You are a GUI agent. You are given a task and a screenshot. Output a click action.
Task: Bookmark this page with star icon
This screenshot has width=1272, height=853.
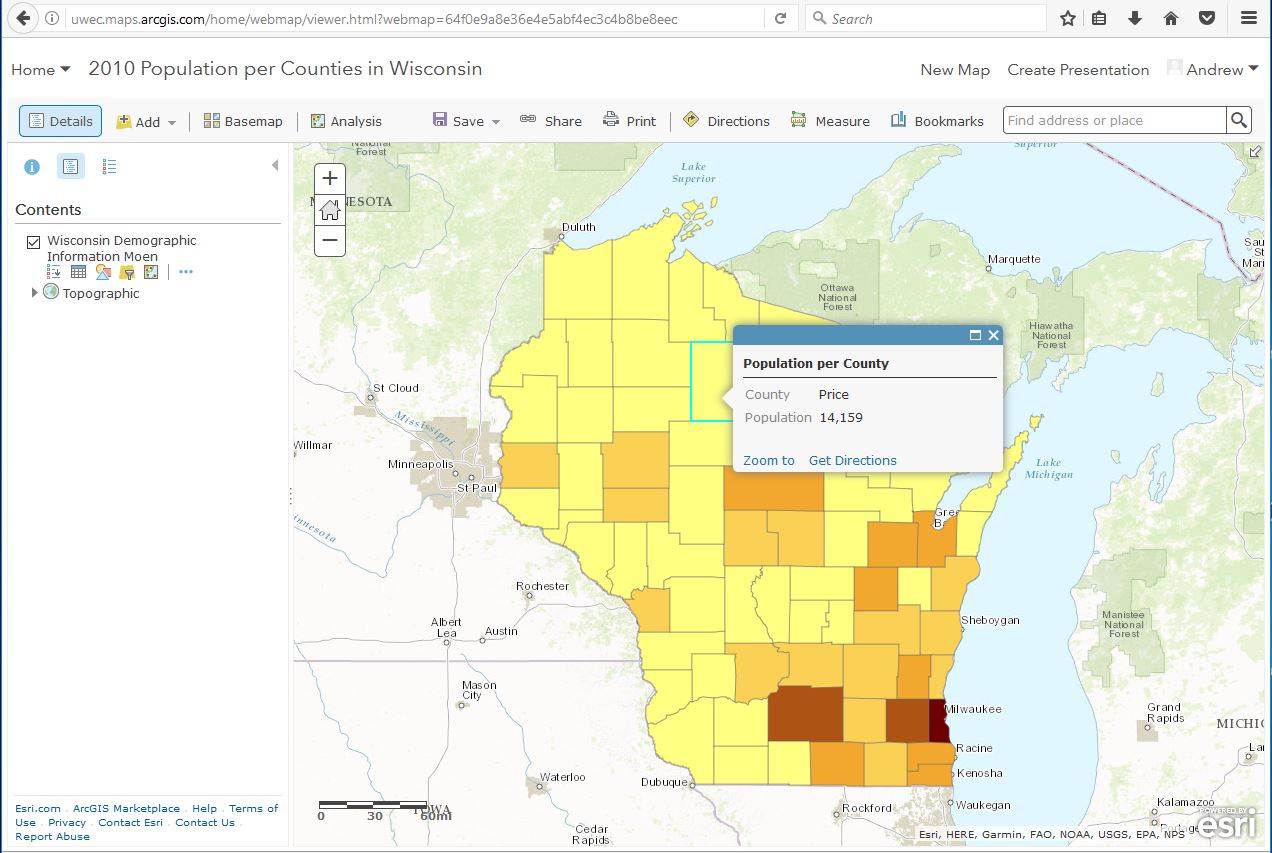pyautogui.click(x=1068, y=18)
